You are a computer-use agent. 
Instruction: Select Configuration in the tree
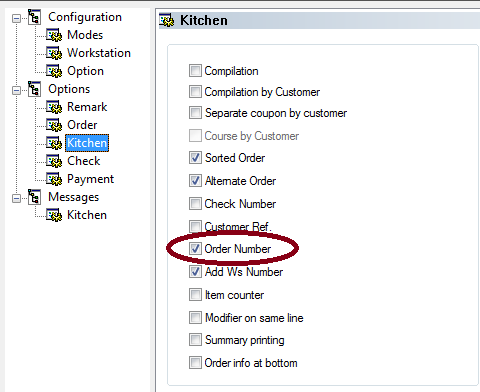(x=85, y=17)
